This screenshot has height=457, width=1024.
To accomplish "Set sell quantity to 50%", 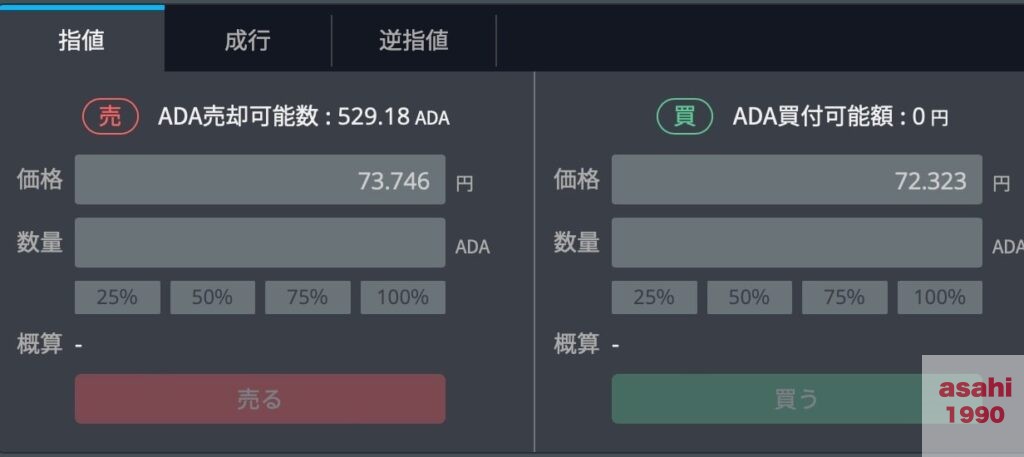I will click(x=213, y=298).
